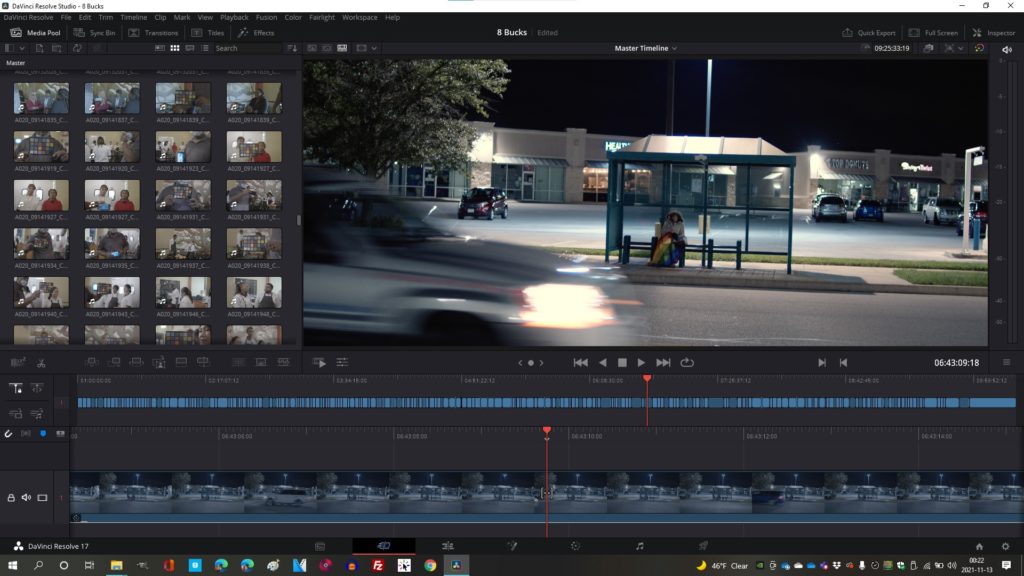Lock track one with padlock icon
This screenshot has height=576, width=1024.
pyautogui.click(x=11, y=497)
